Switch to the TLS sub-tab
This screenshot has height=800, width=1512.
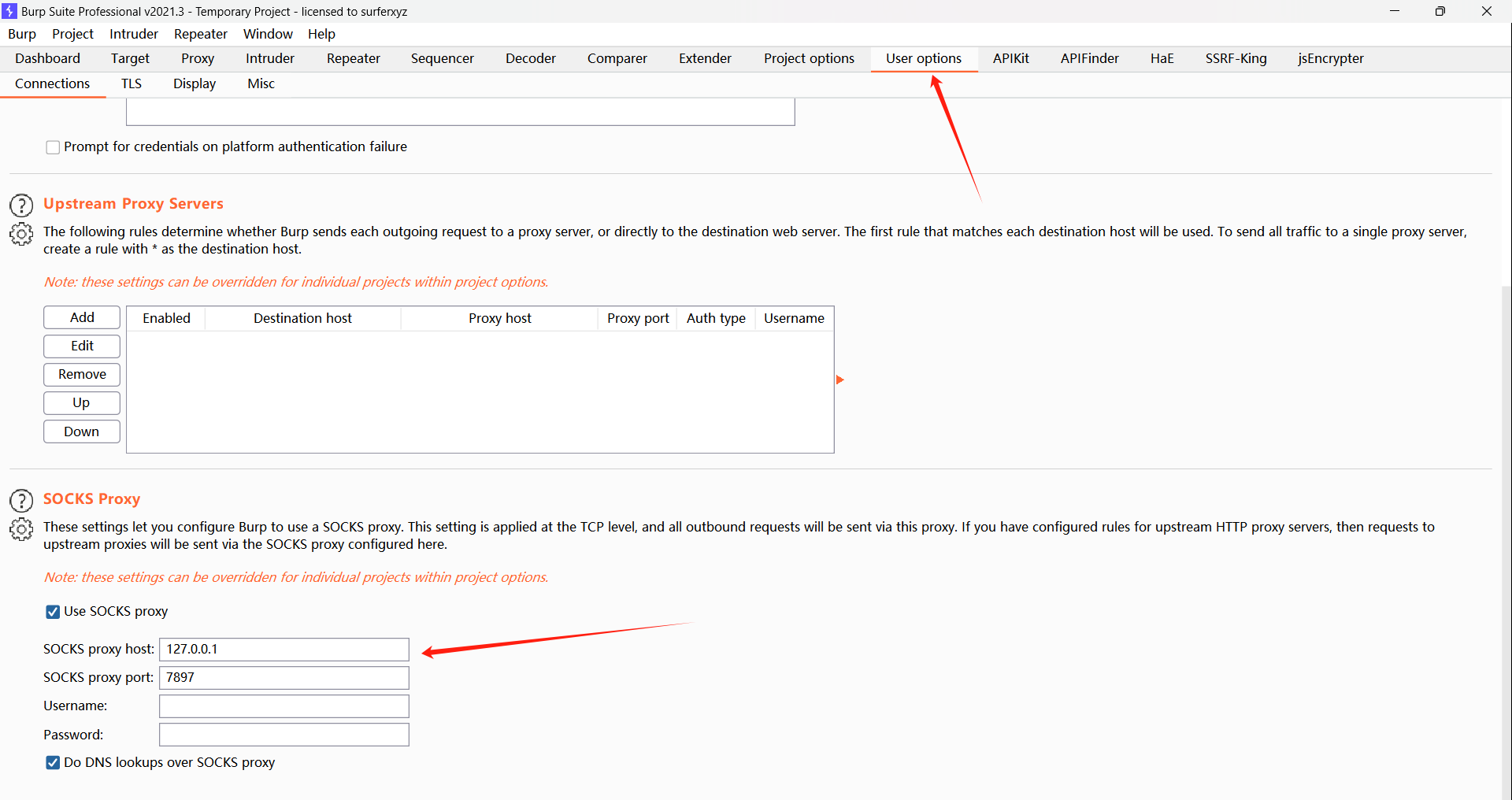coord(132,83)
